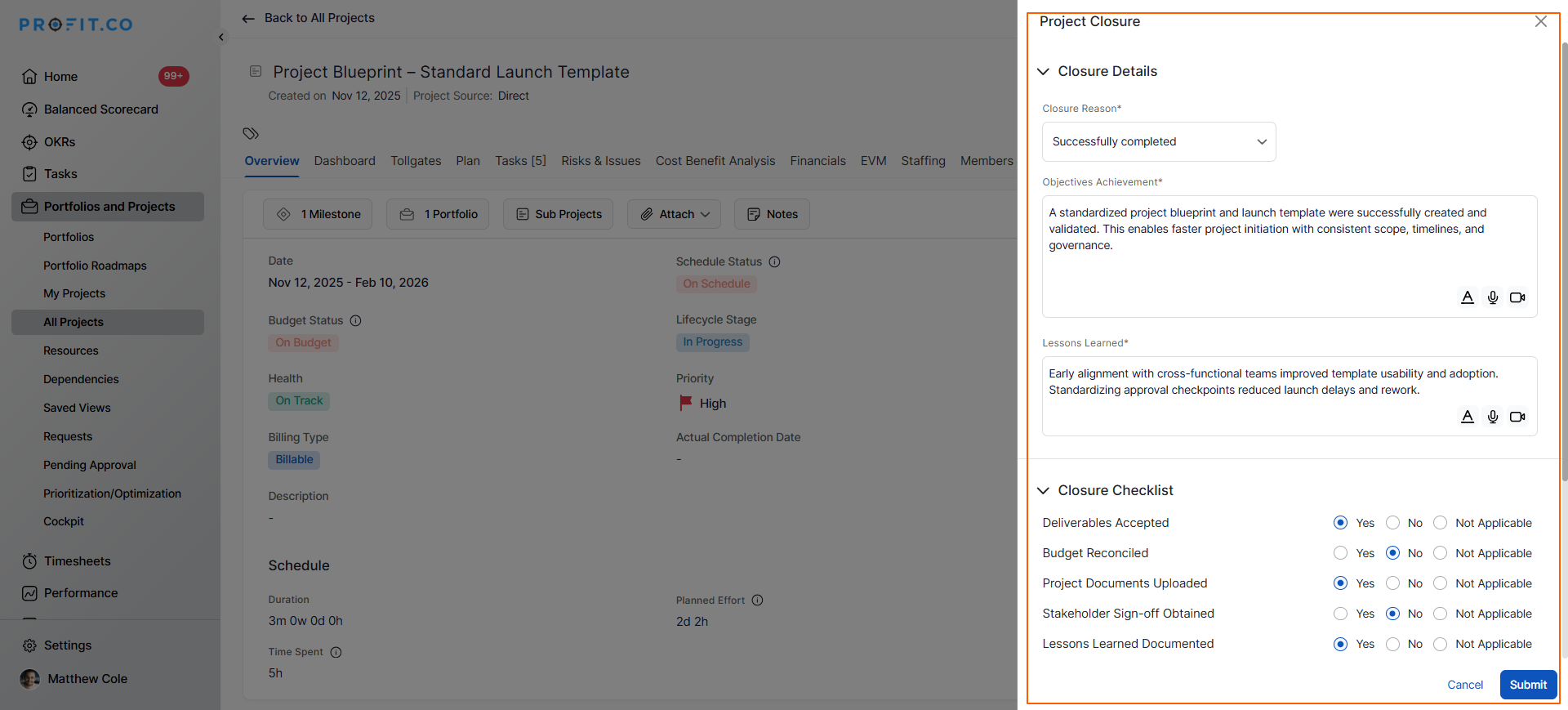Open project Notes

(772, 214)
